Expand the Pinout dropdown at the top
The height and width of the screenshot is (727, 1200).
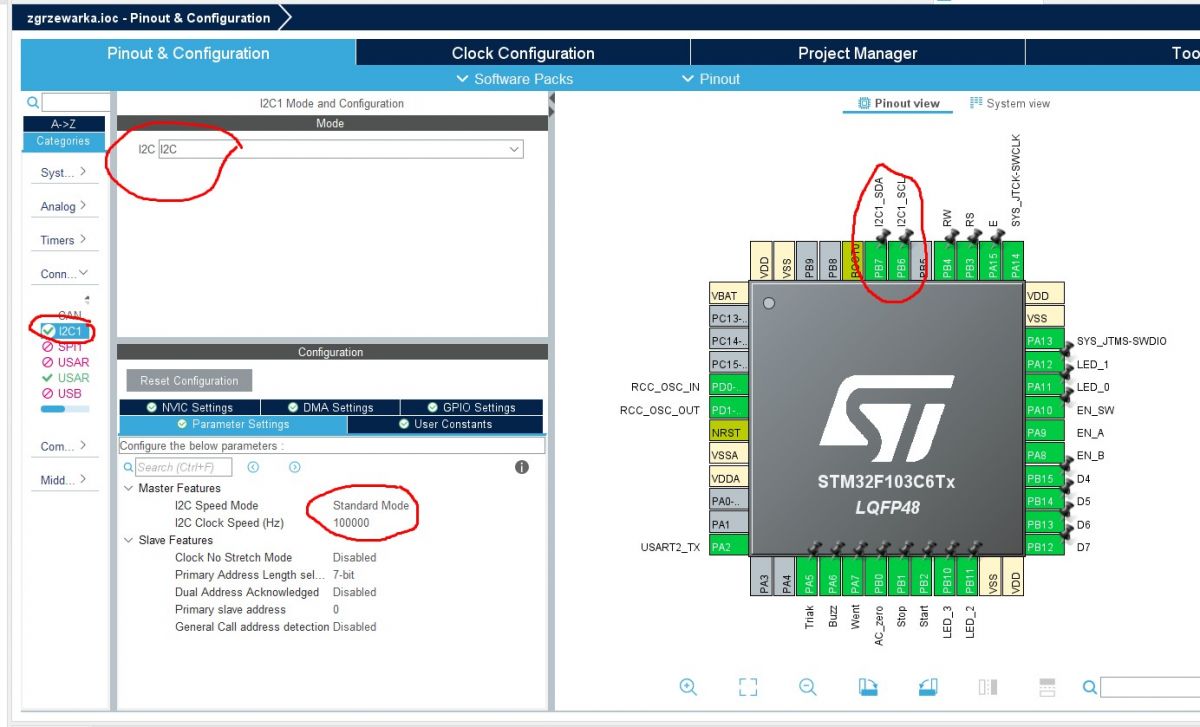tap(710, 78)
